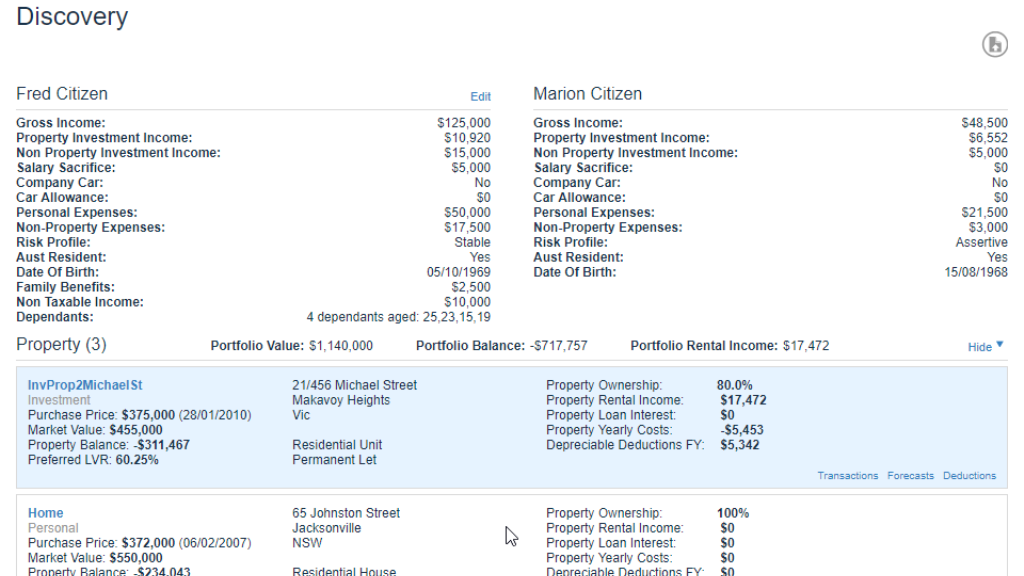Open the Edit link for Fred Citizen
1024x576 pixels.
(x=480, y=96)
